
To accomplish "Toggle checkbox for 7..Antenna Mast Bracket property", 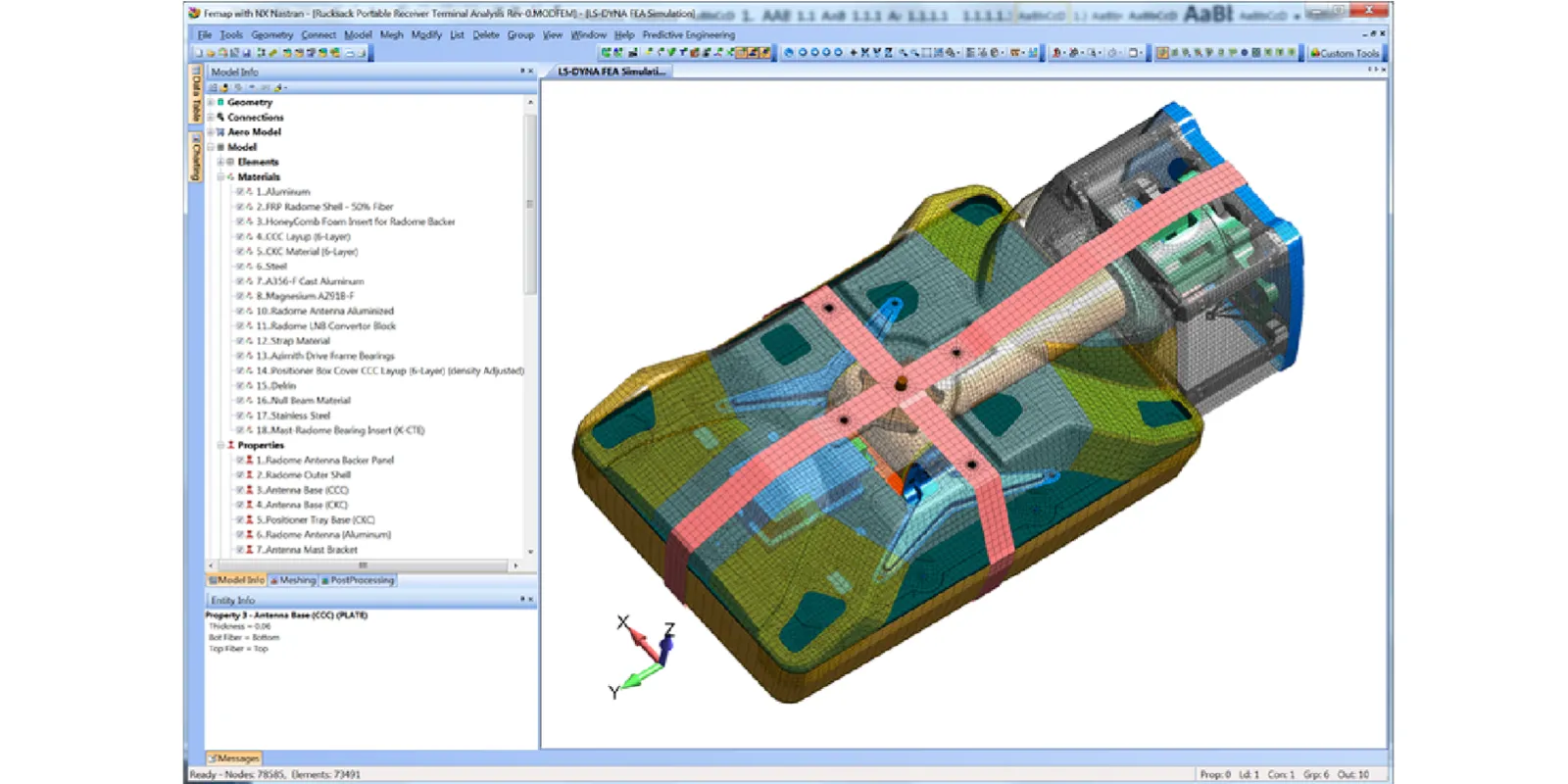I will tap(240, 550).
